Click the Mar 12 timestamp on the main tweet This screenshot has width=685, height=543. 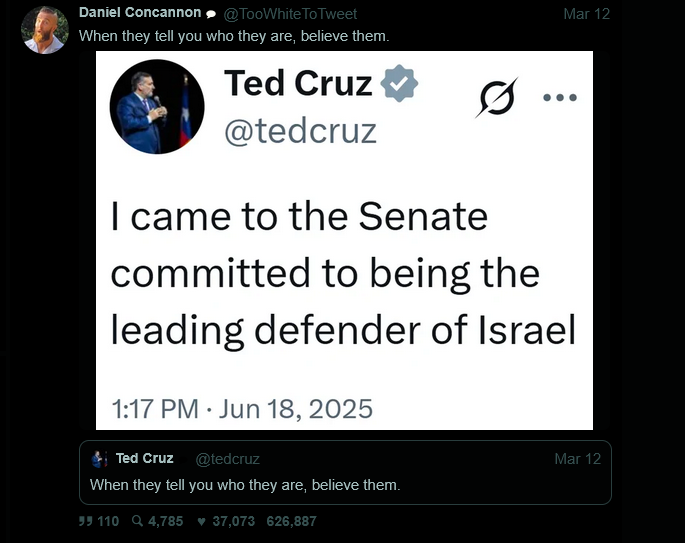click(586, 14)
